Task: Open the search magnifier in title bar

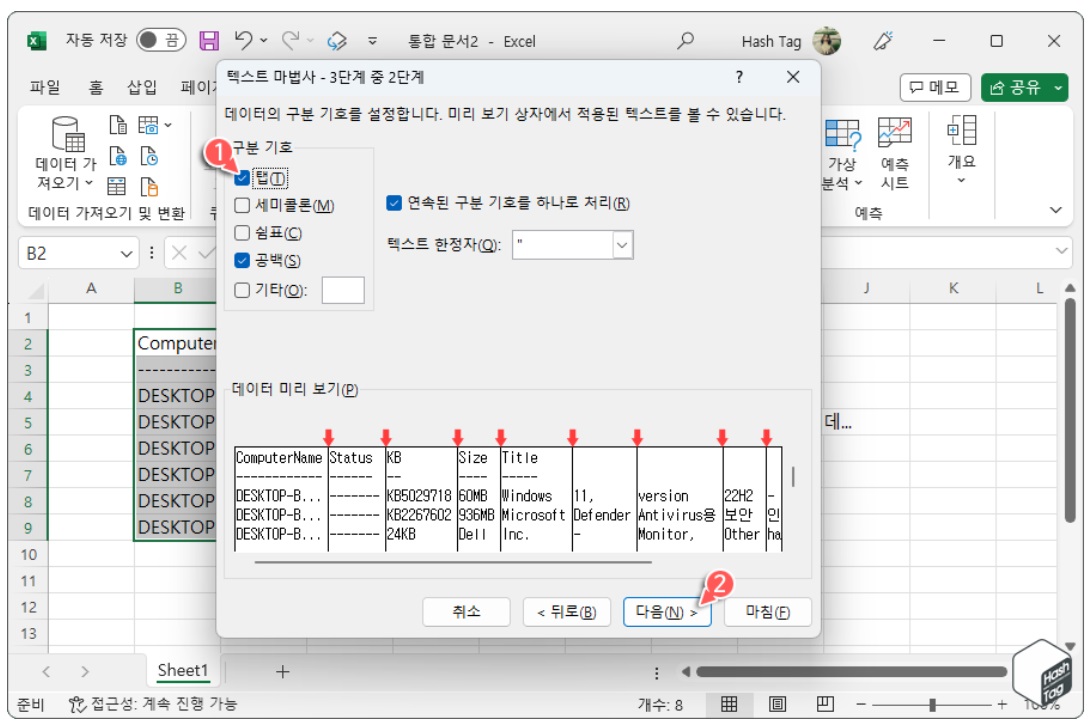Action: tap(685, 40)
